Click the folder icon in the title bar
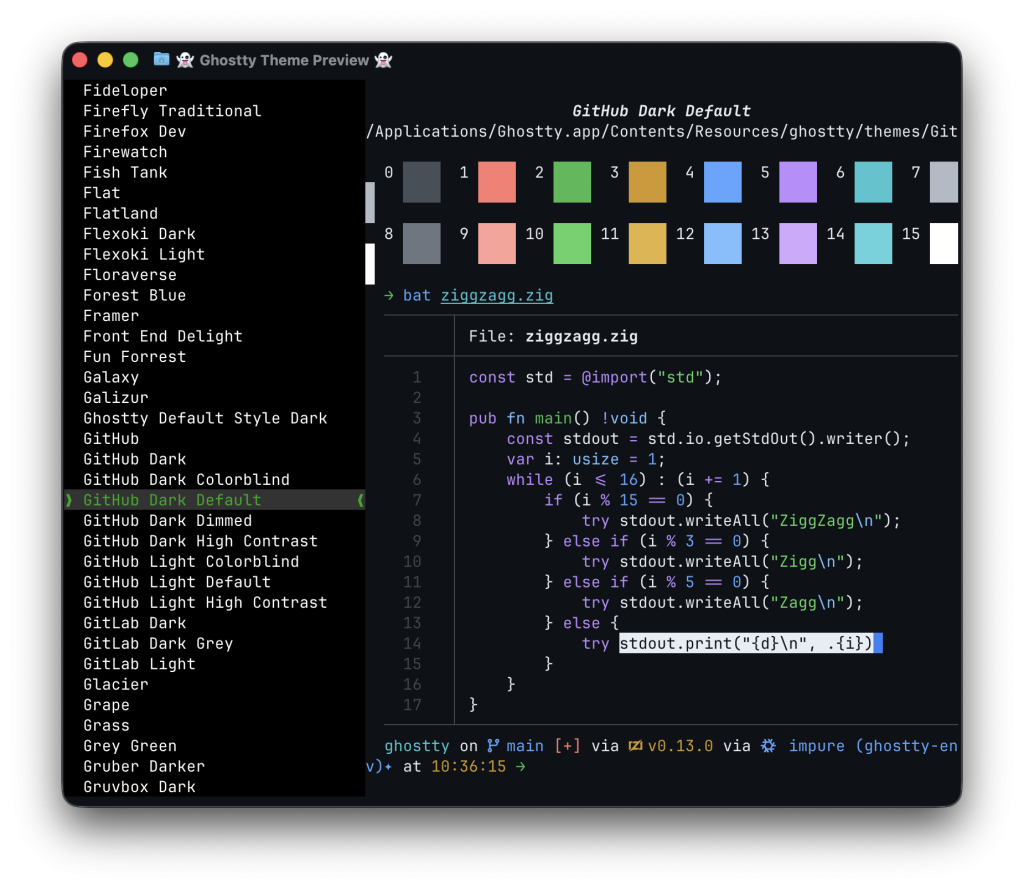 click(162, 60)
